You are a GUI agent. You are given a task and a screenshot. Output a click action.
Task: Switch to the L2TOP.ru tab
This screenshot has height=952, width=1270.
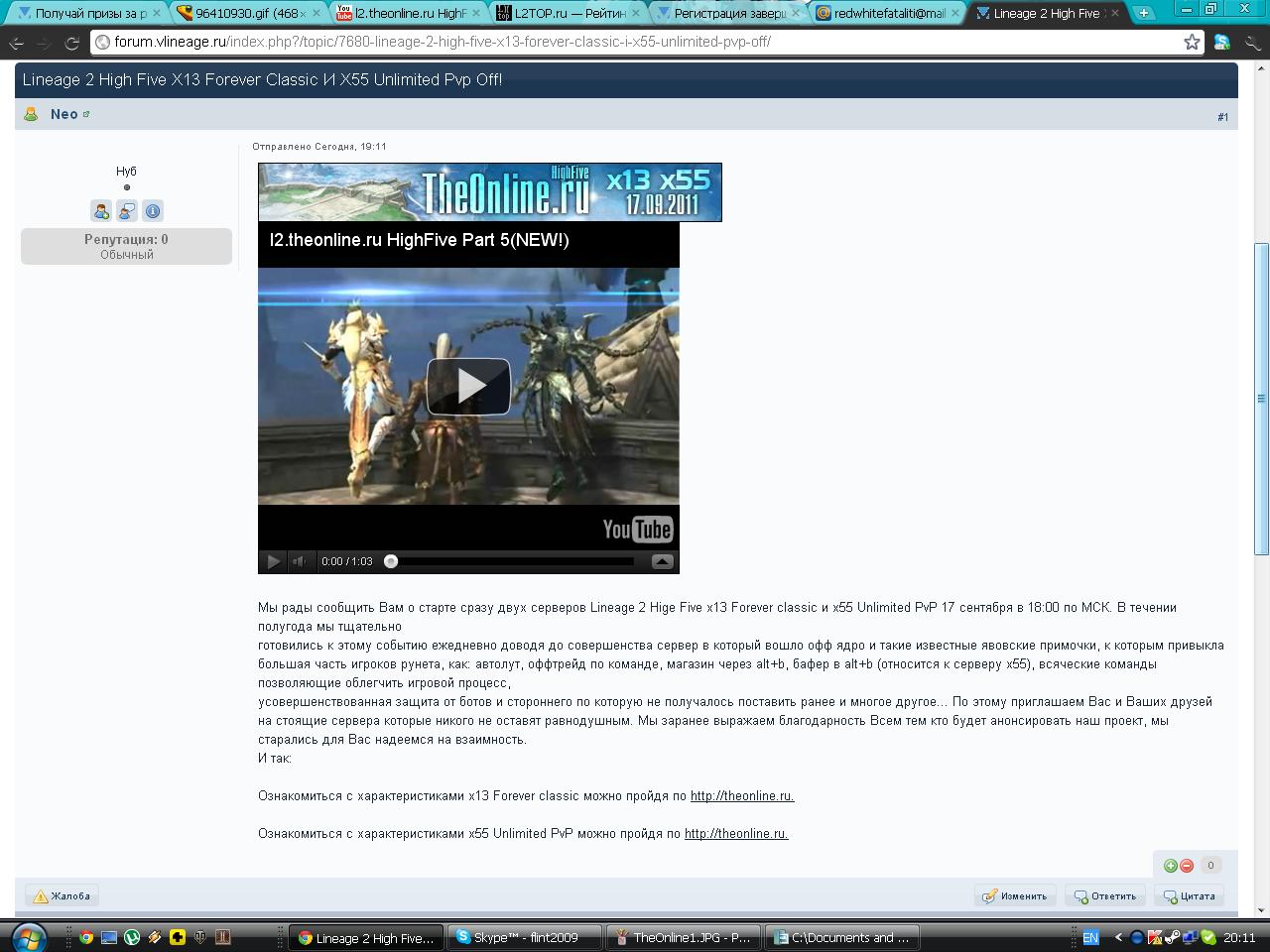569,13
